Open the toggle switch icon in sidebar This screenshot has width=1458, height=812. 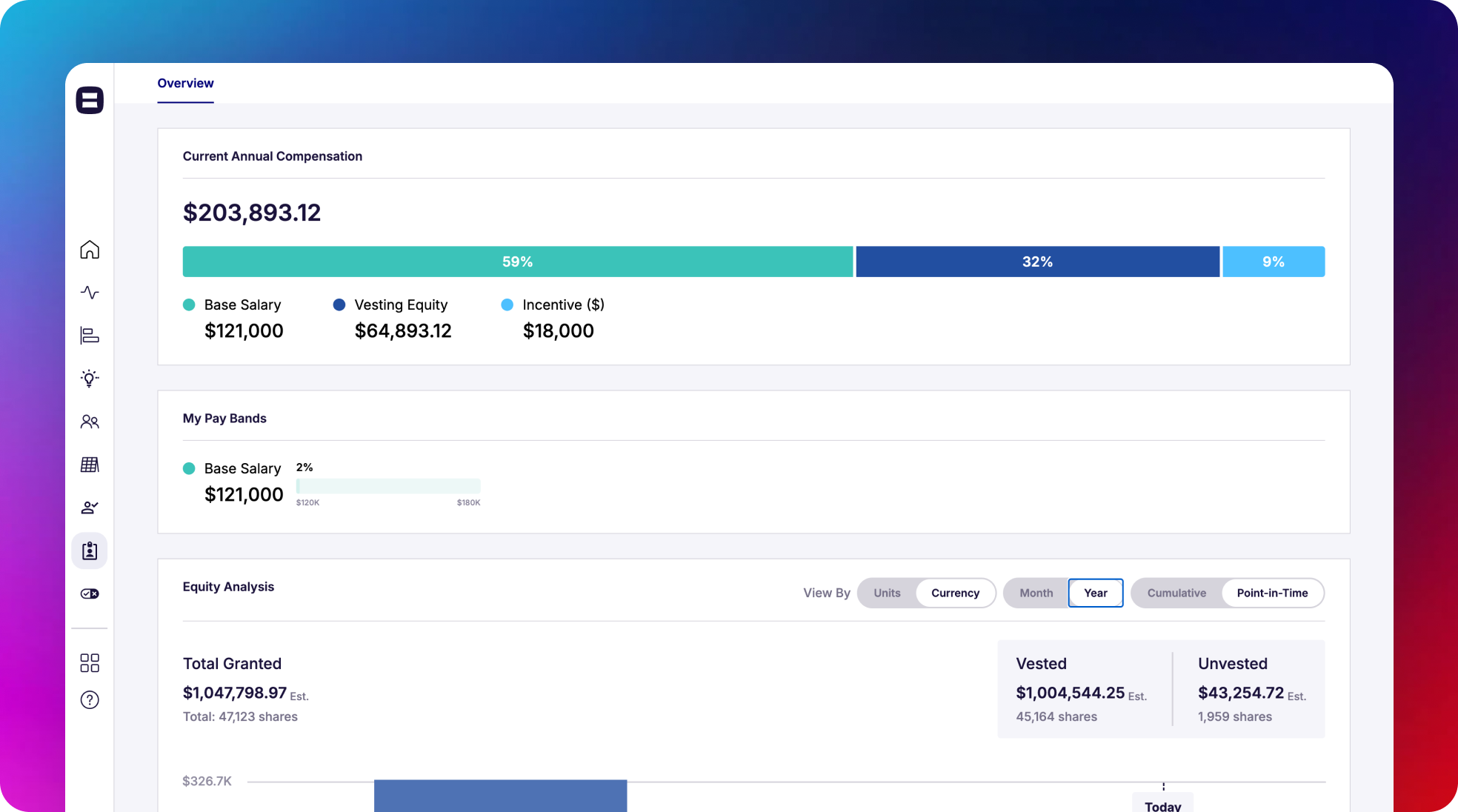[90, 593]
